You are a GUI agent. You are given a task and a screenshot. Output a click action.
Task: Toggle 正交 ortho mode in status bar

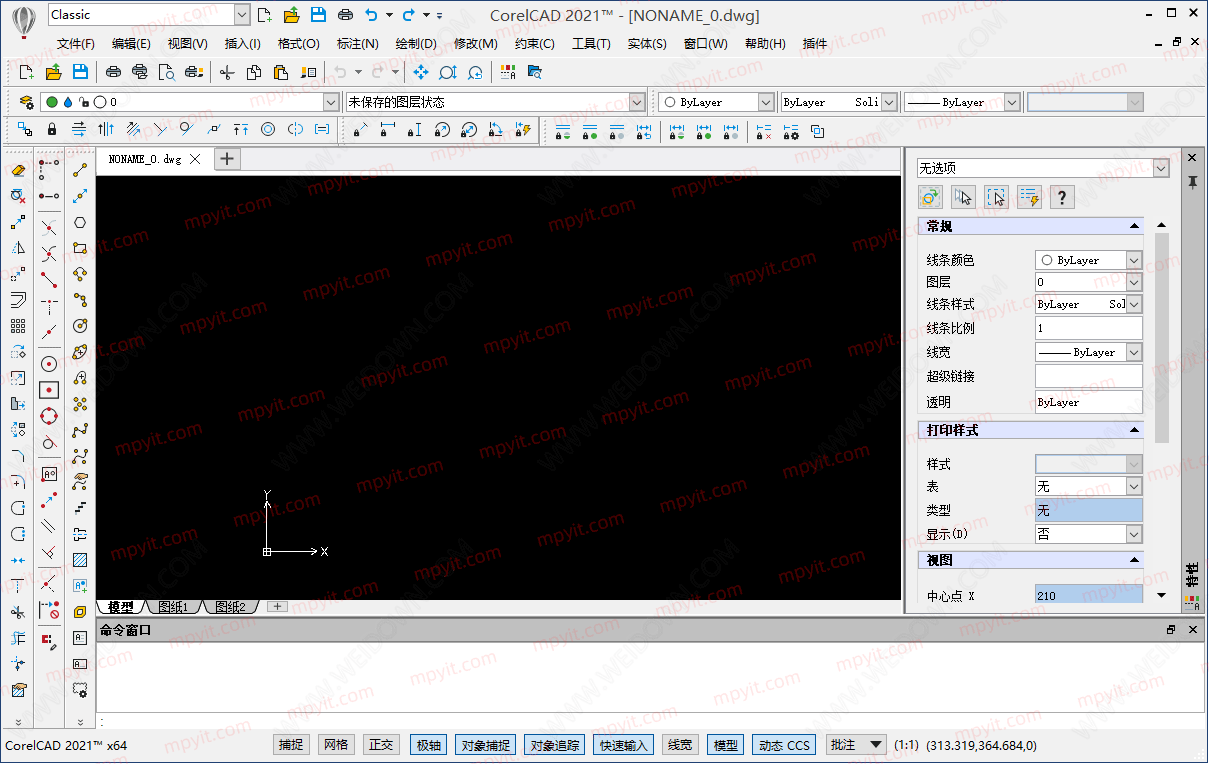[x=382, y=745]
